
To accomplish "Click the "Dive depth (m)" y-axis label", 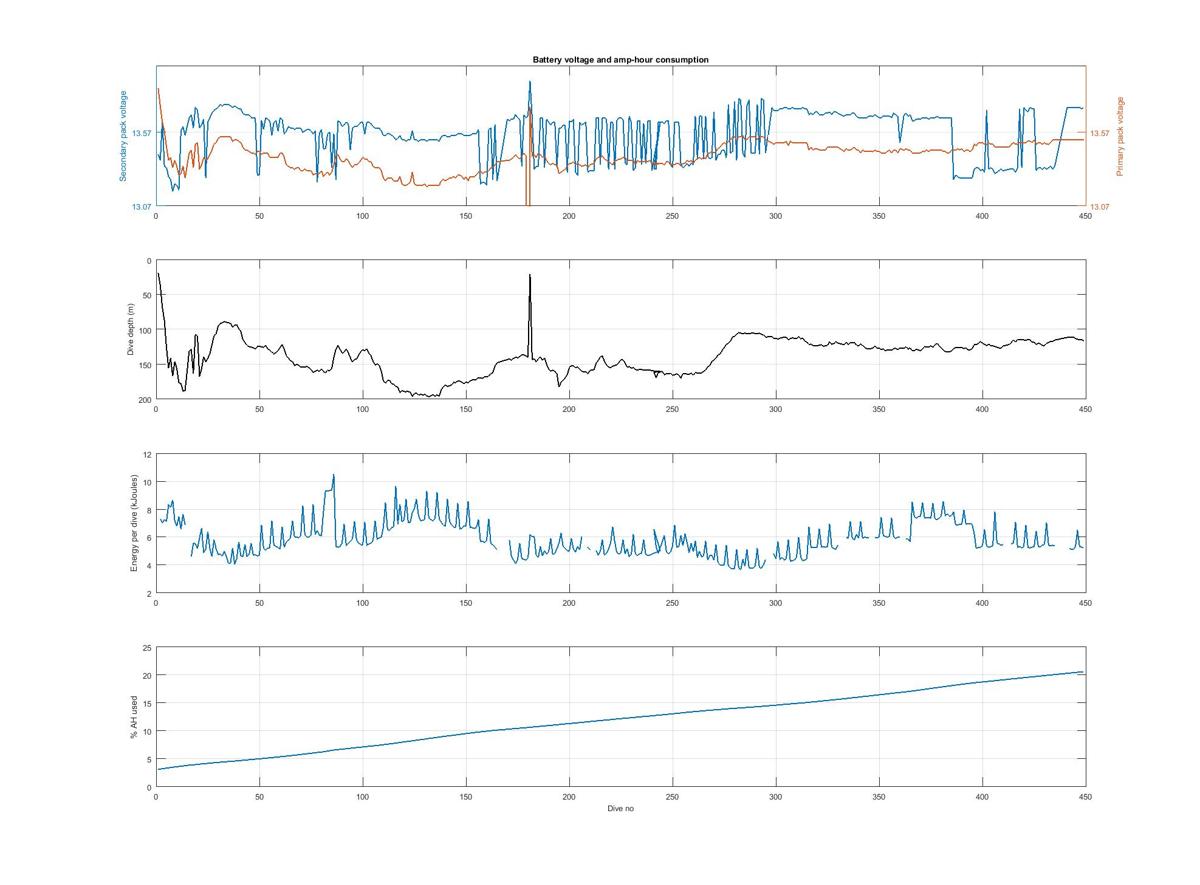I will pyautogui.click(x=131, y=330).
